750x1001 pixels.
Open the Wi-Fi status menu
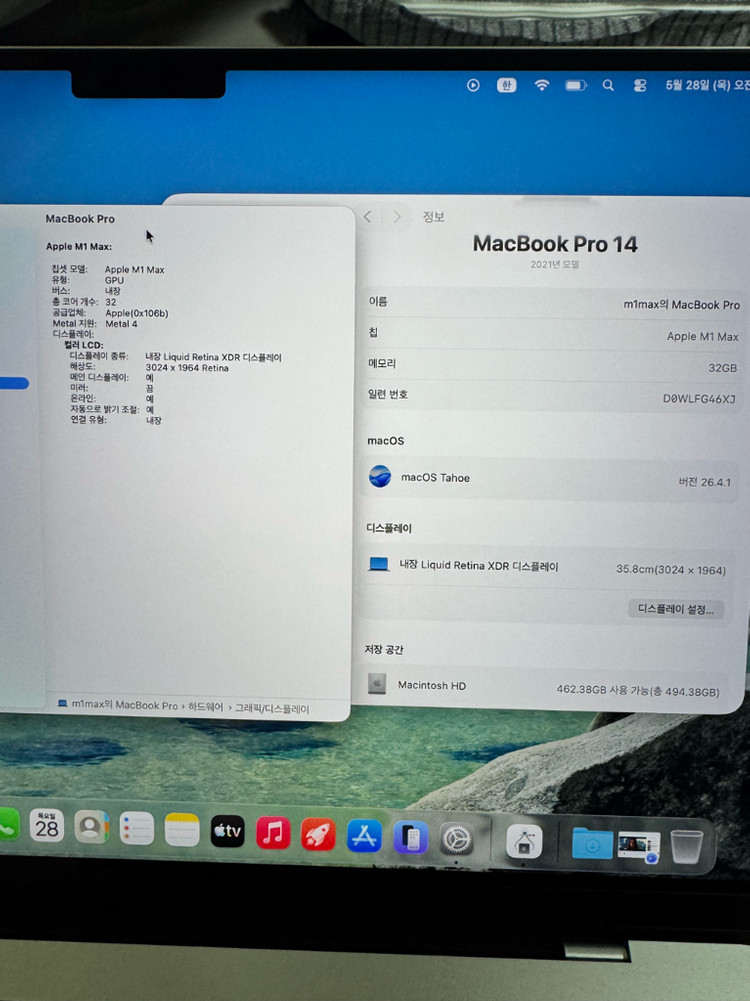coord(541,85)
